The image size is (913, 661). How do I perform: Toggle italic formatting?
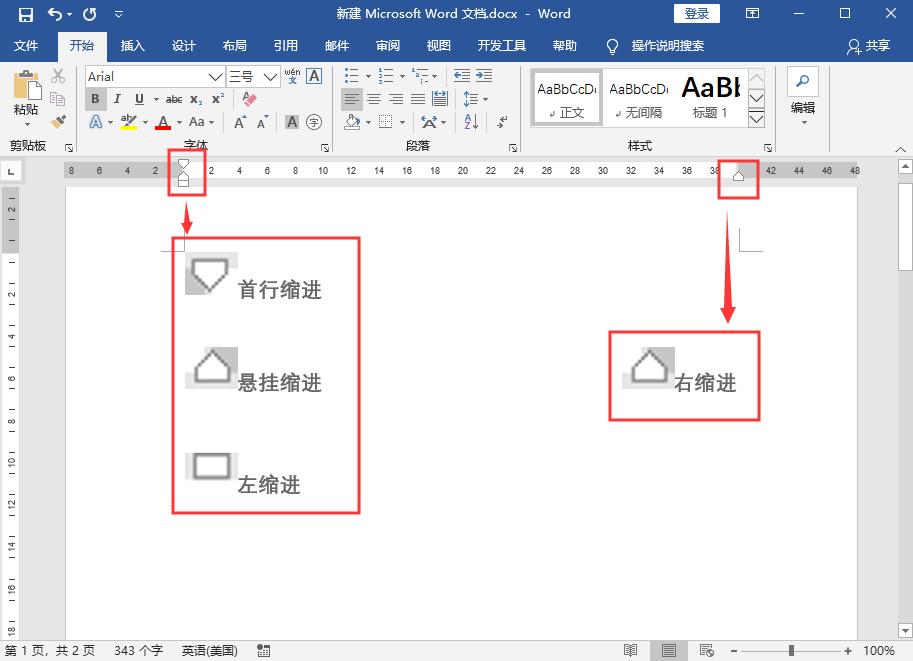117,98
